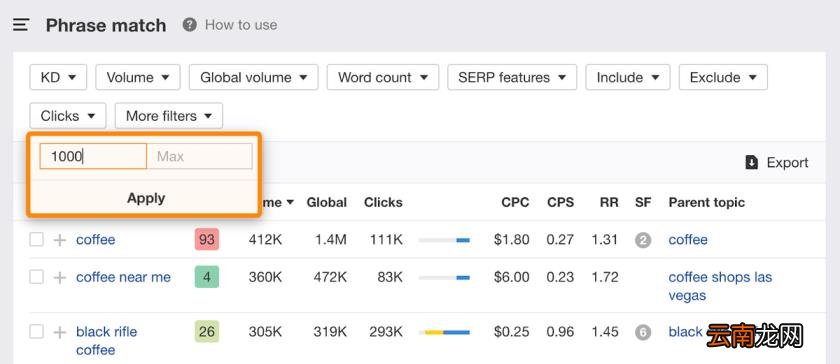The width and height of the screenshot is (840, 364).
Task: Open the Volume filter dropdown
Action: [x=138, y=77]
